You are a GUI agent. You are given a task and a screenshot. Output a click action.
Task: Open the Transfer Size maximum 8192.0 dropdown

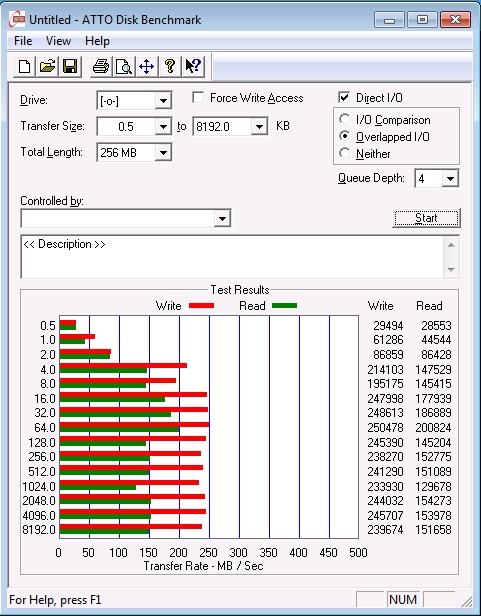click(259, 126)
